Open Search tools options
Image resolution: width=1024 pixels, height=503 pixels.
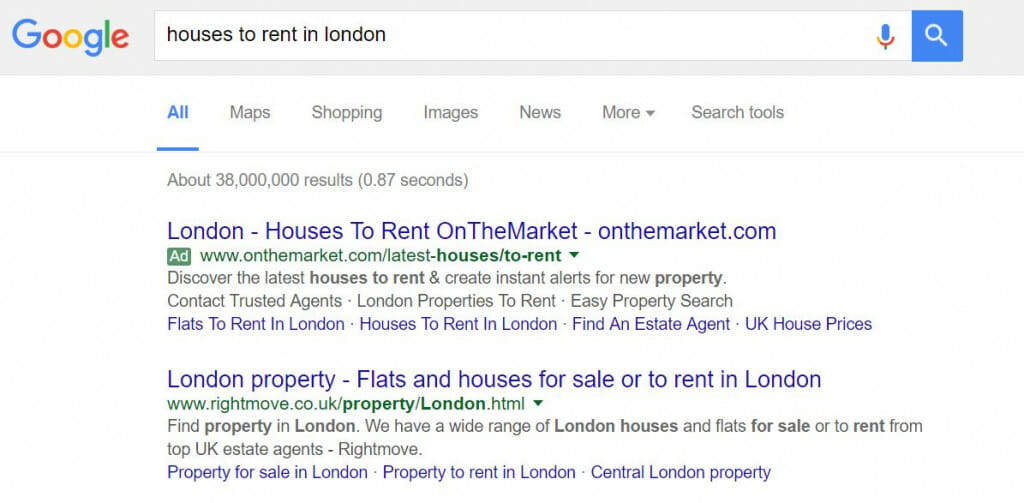737,112
